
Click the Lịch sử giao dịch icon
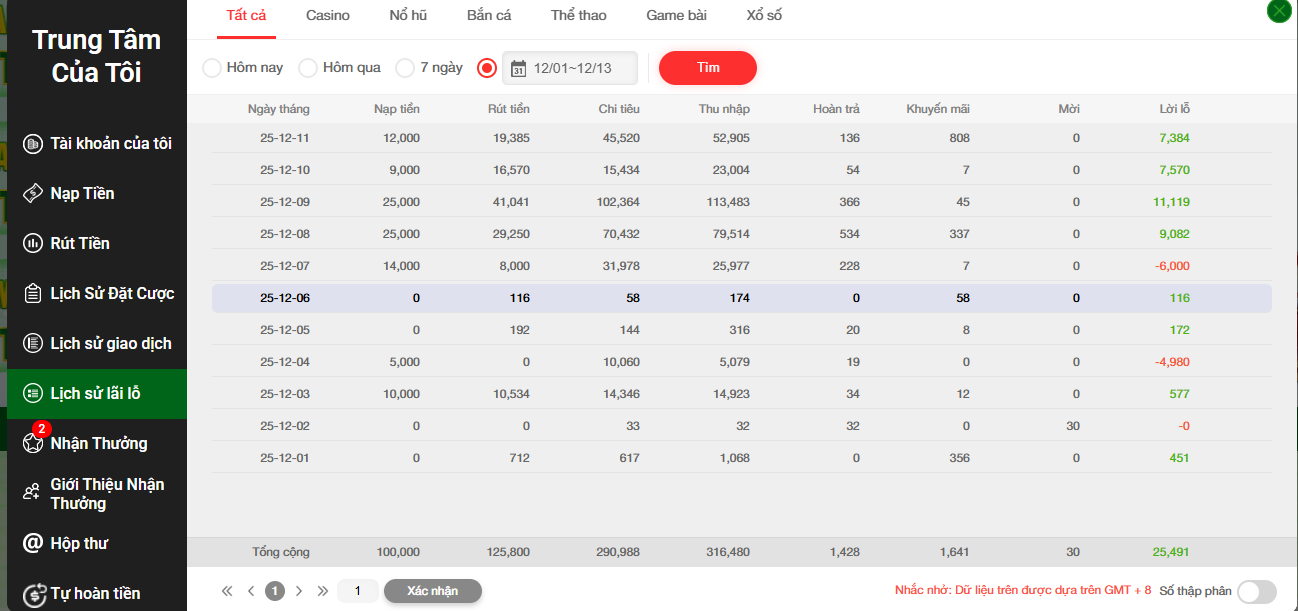(33, 344)
